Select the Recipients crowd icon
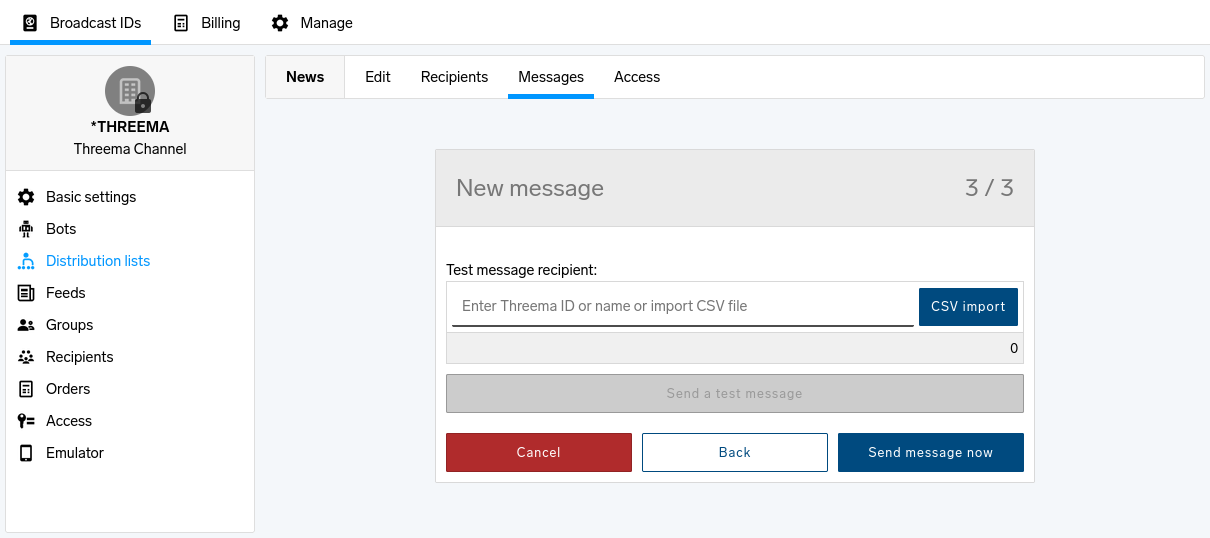The height and width of the screenshot is (538, 1210). (x=27, y=357)
